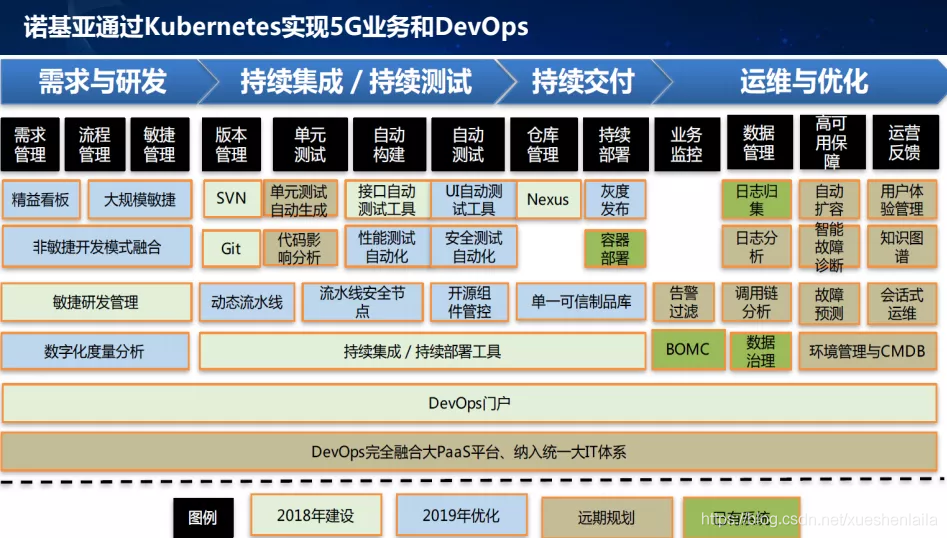The width and height of the screenshot is (947, 538).
Task: Click the 远期规划 legend swatch
Action: click(606, 517)
